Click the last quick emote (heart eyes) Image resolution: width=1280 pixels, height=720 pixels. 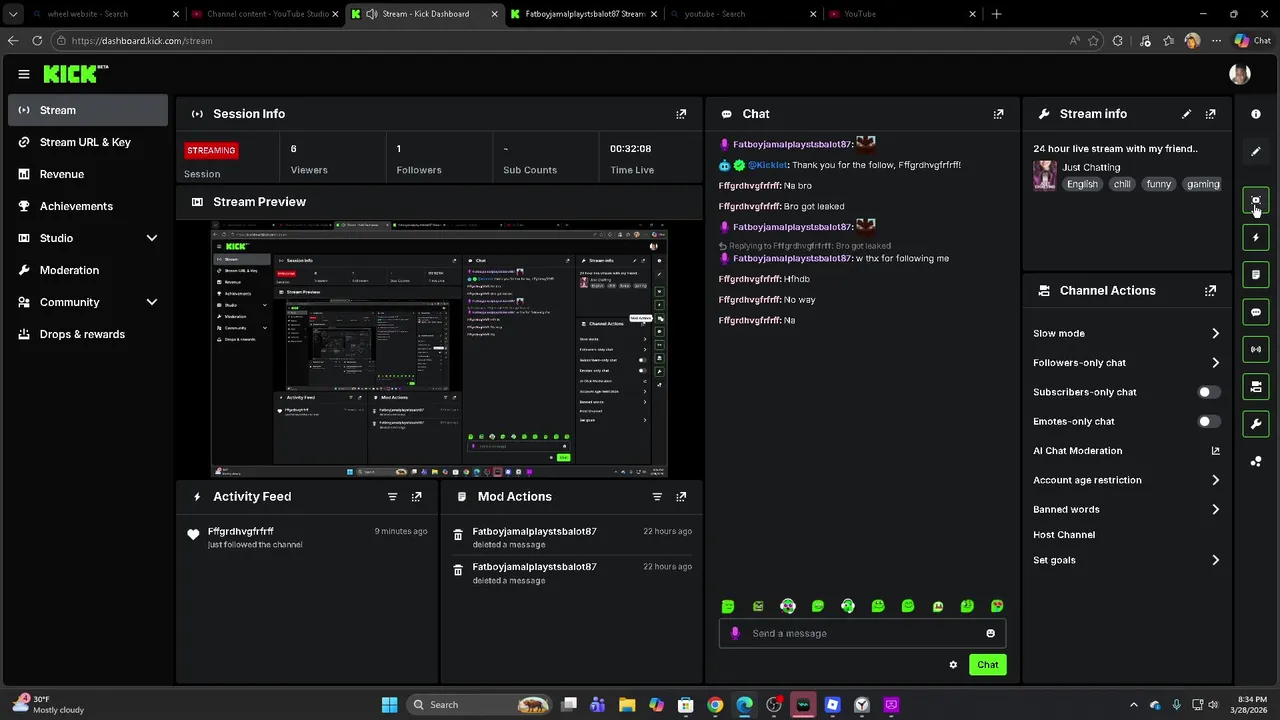point(997,606)
